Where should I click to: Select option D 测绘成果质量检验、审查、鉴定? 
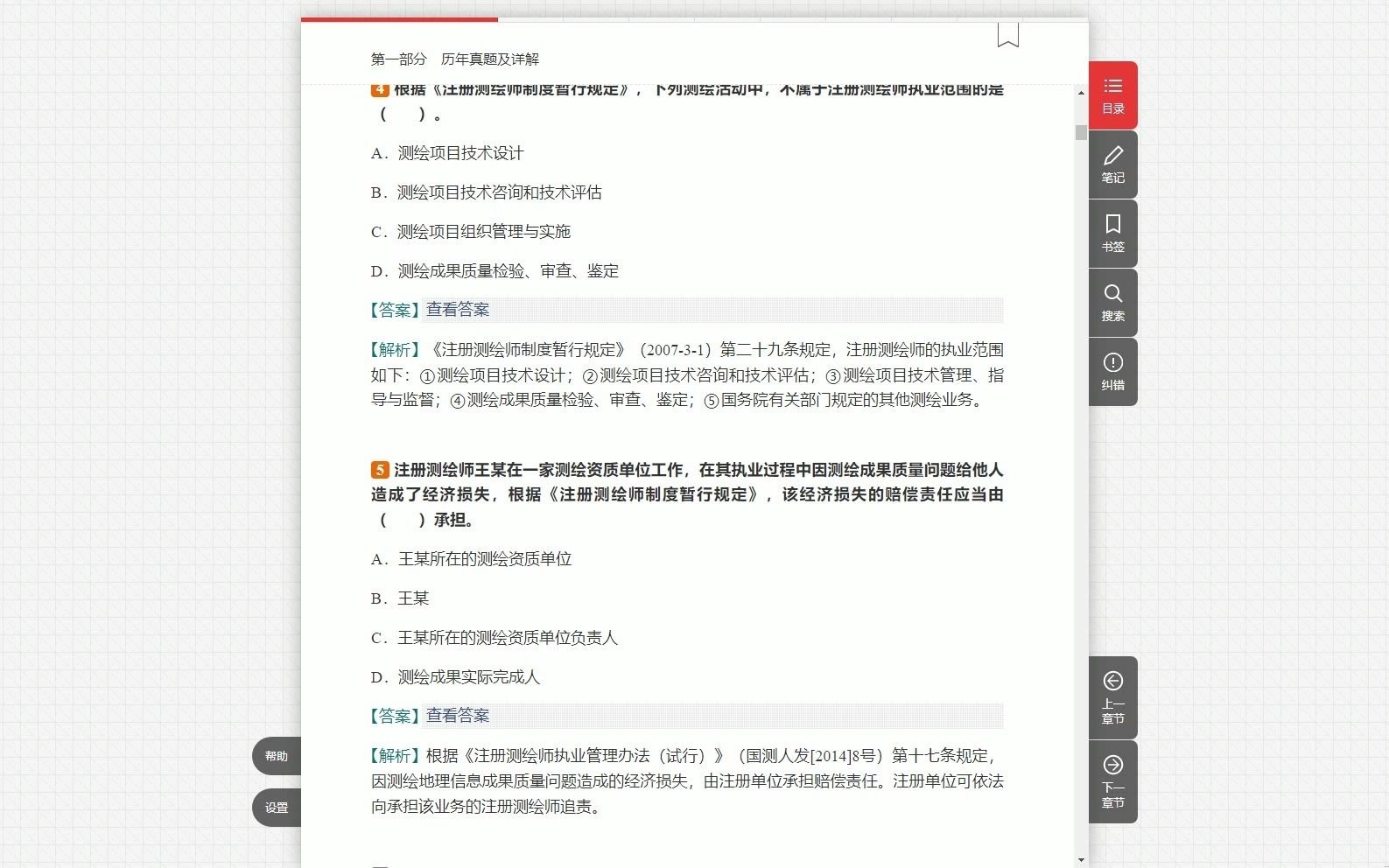(495, 271)
